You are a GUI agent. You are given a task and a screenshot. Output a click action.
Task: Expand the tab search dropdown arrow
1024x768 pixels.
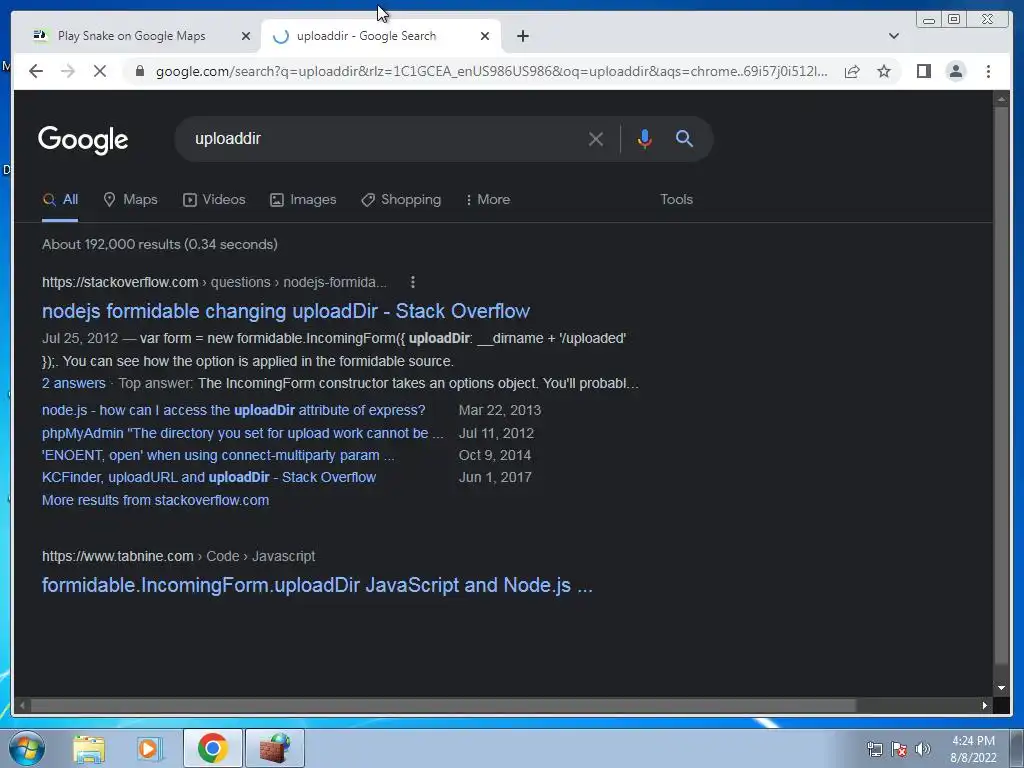click(x=893, y=36)
